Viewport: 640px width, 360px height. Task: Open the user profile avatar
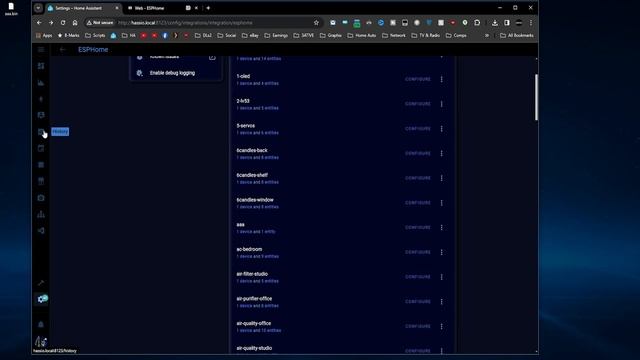click(x=41, y=341)
